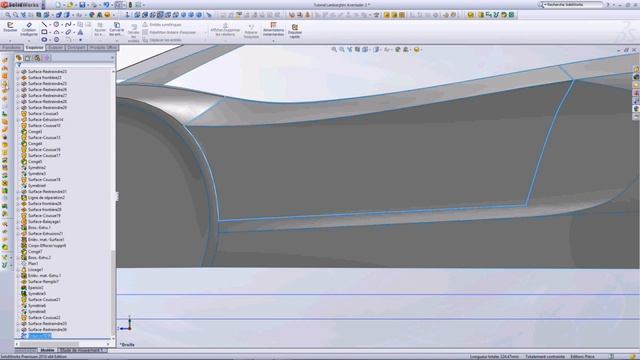Switch to the Evaluer tab

(x=56, y=48)
